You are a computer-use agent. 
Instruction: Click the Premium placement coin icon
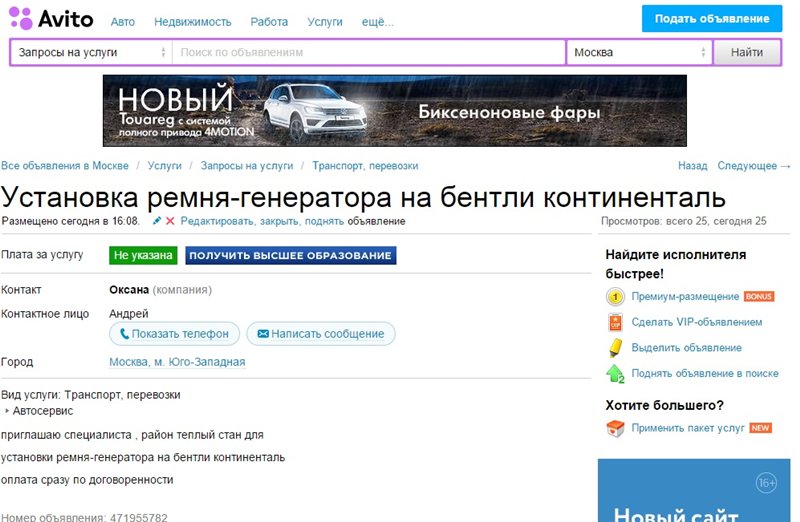coord(615,297)
